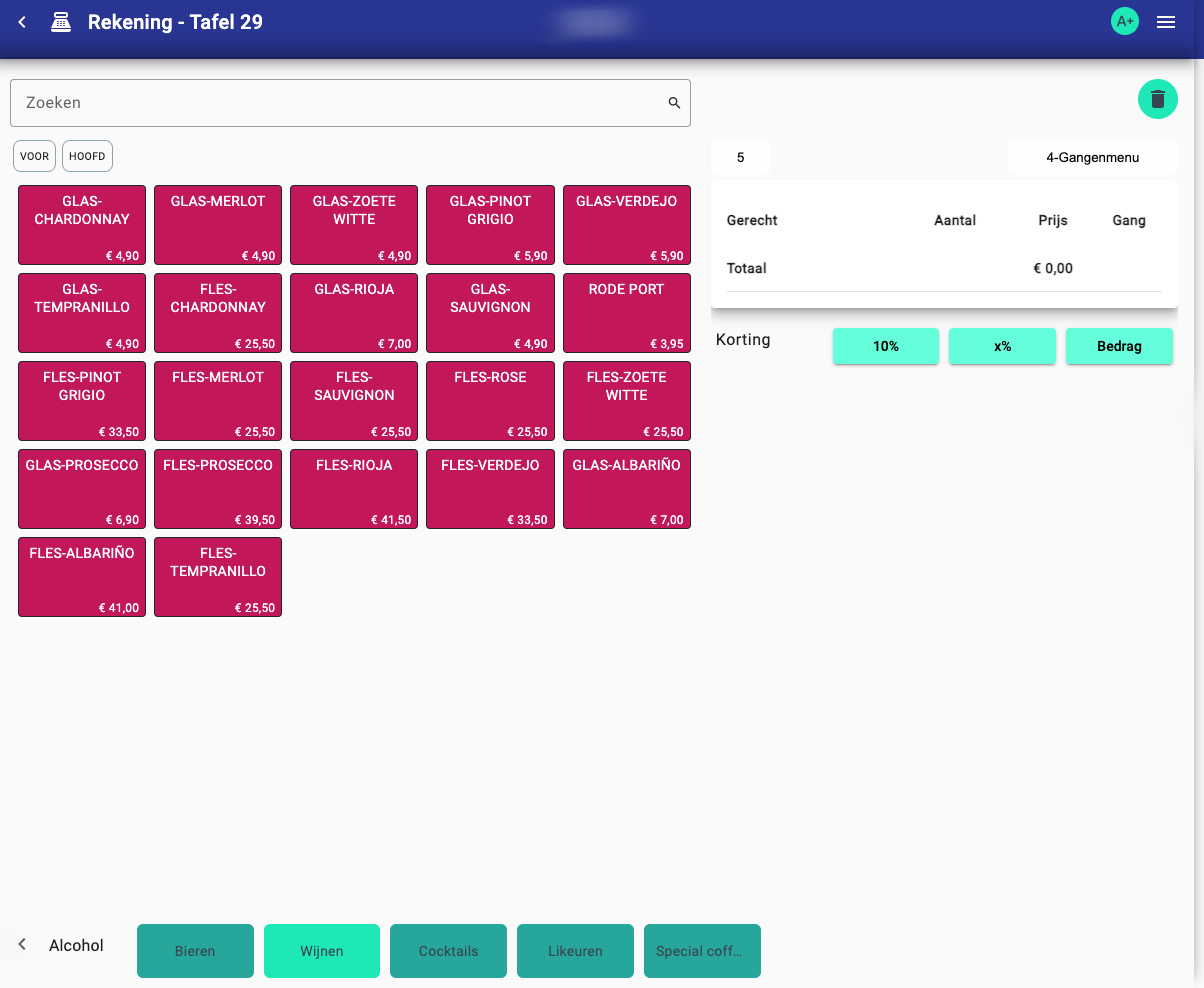
Task: Toggle the VOOR course filter
Action: coord(34,157)
